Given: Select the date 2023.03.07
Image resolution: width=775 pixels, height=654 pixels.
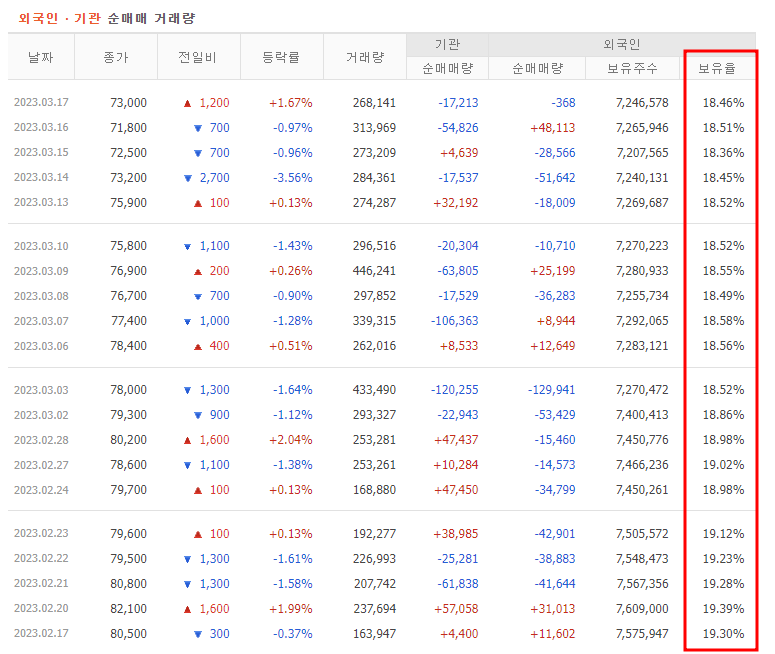Looking at the screenshot, I should click(x=41, y=321).
